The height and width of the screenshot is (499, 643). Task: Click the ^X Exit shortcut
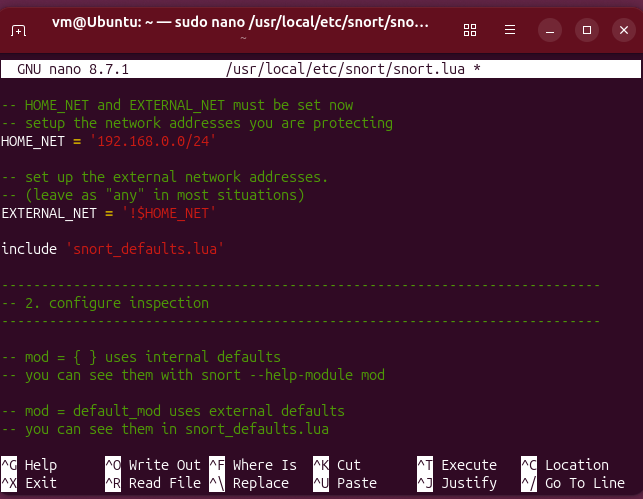pos(29,483)
